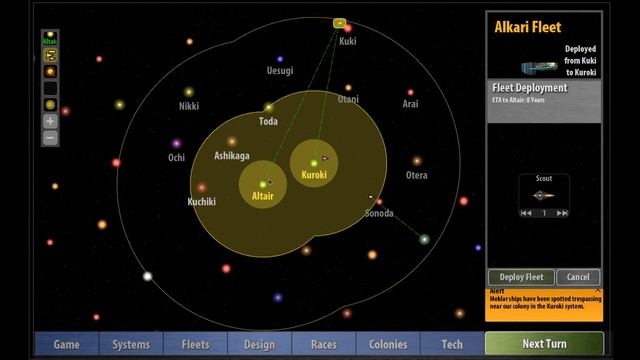Select the Otera star
Image resolution: width=640 pixels, height=360 pixels.
point(417,161)
